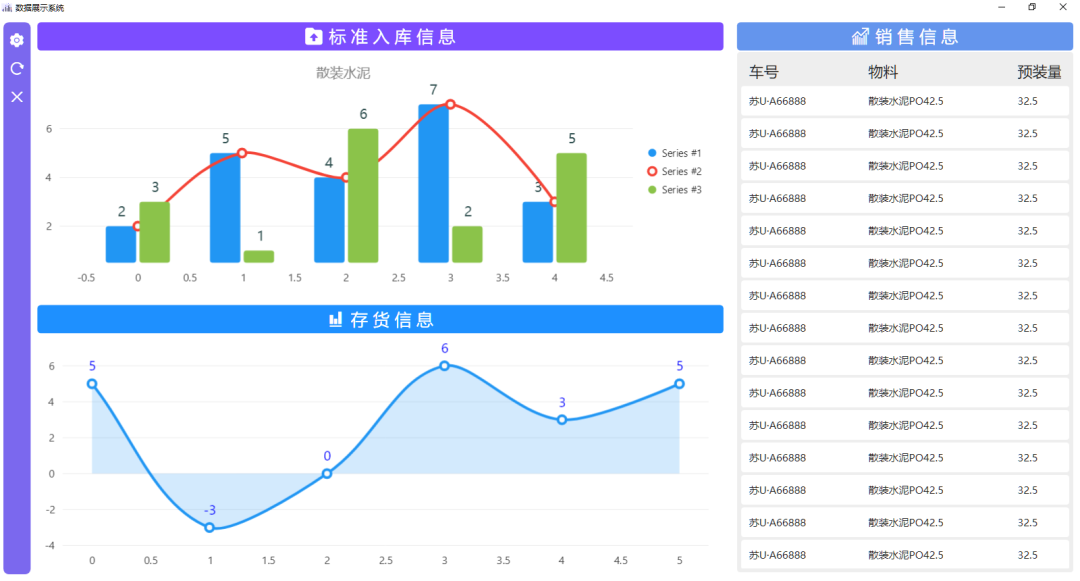Toggle Series #2 in the chart legend

point(675,172)
